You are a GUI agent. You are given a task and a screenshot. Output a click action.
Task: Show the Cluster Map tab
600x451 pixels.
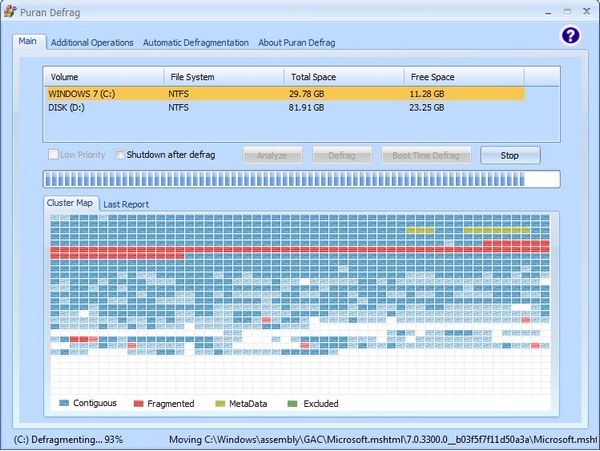[70, 203]
